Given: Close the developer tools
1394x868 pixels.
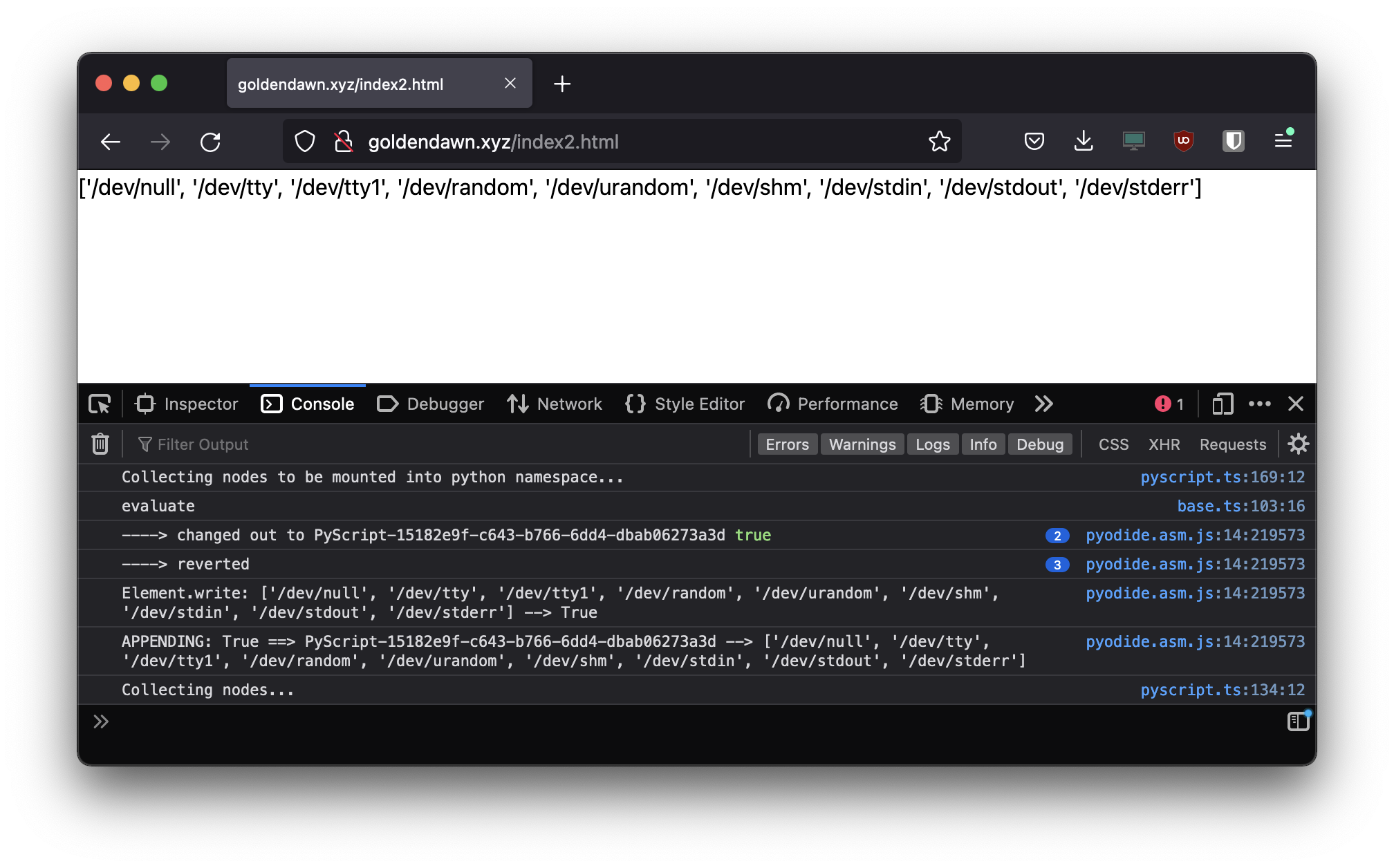Looking at the screenshot, I should pos(1296,404).
